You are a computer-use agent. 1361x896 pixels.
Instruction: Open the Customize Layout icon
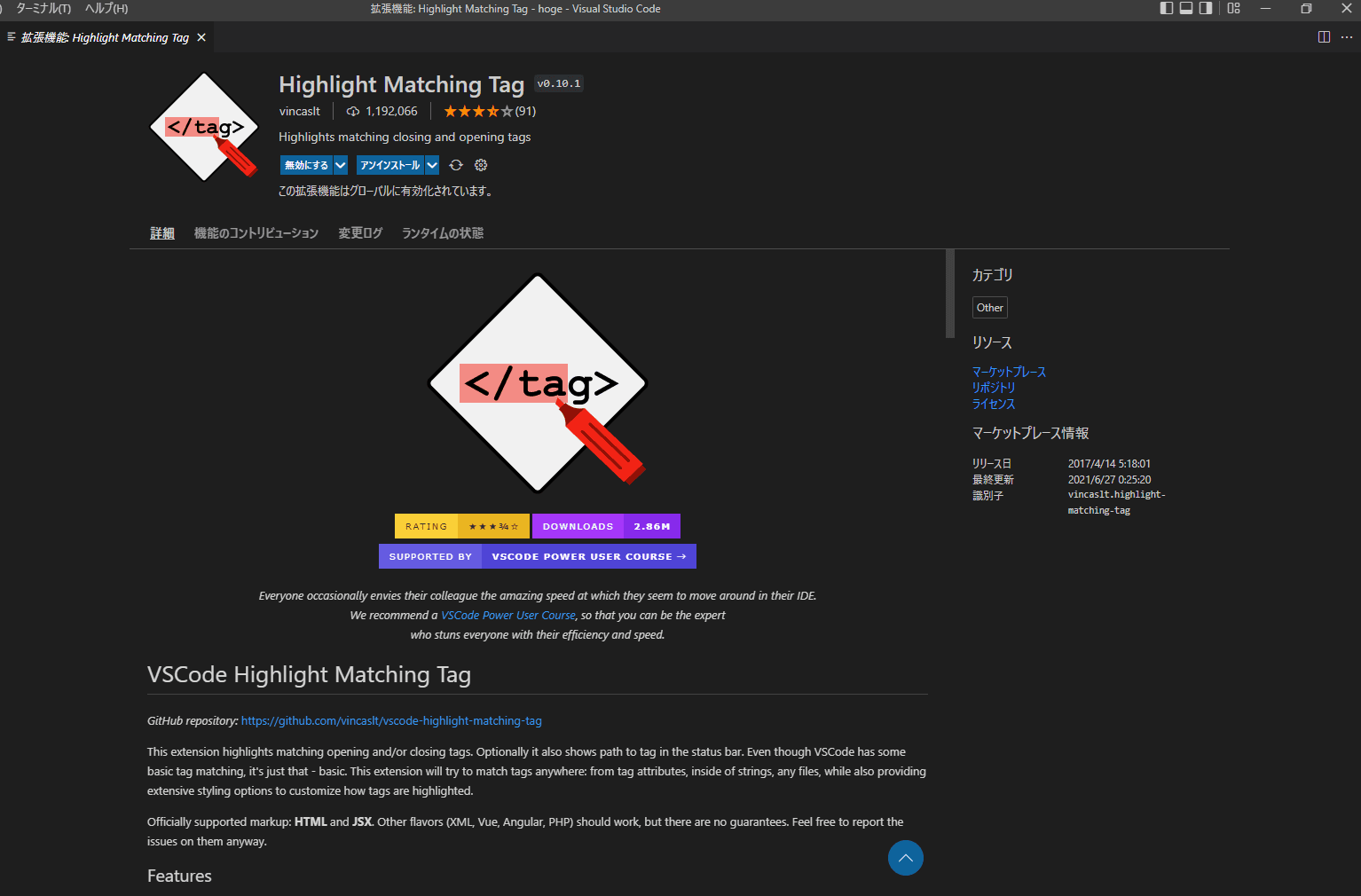point(1233,9)
